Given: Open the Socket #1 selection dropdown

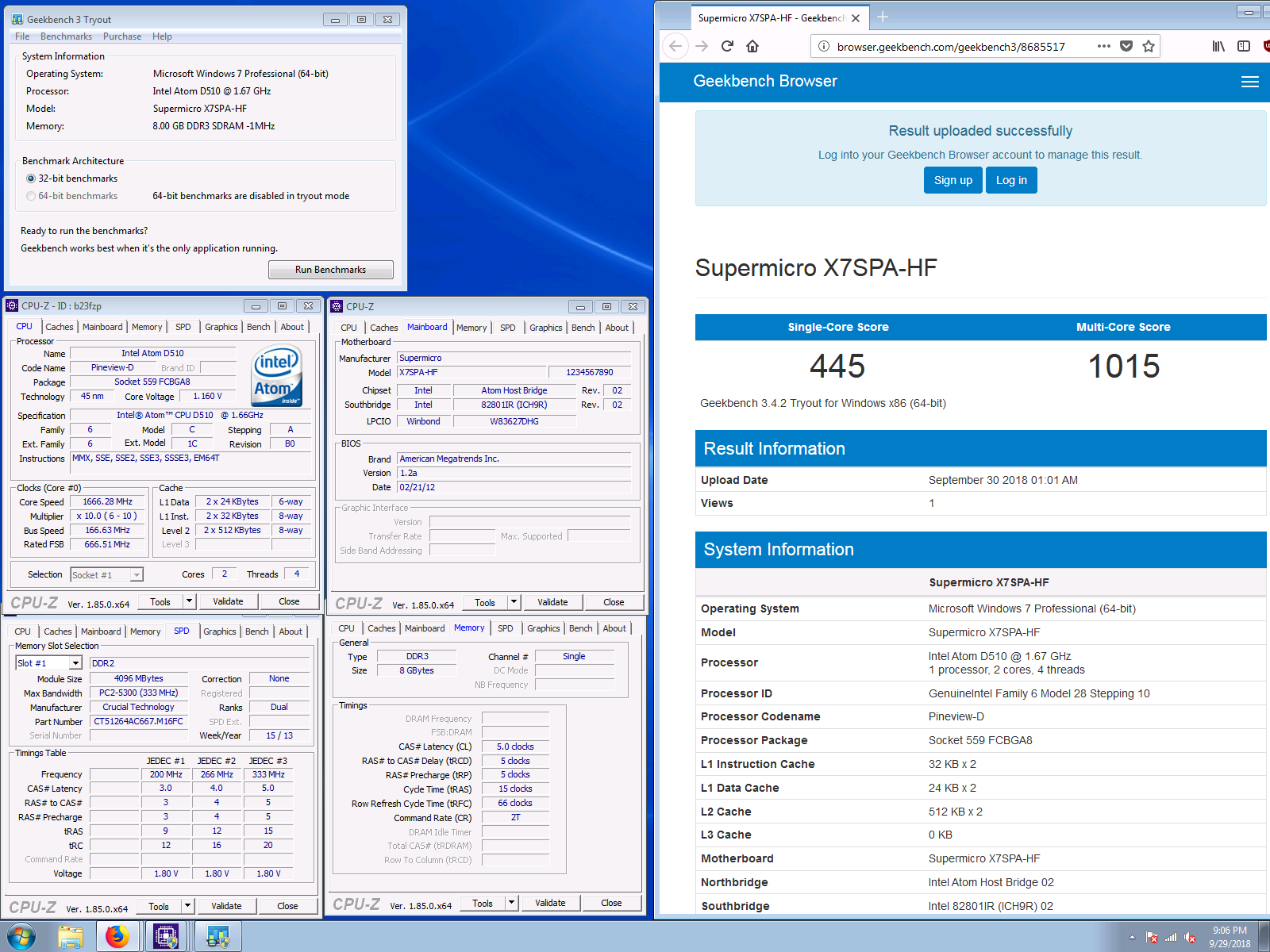Looking at the screenshot, I should point(137,574).
